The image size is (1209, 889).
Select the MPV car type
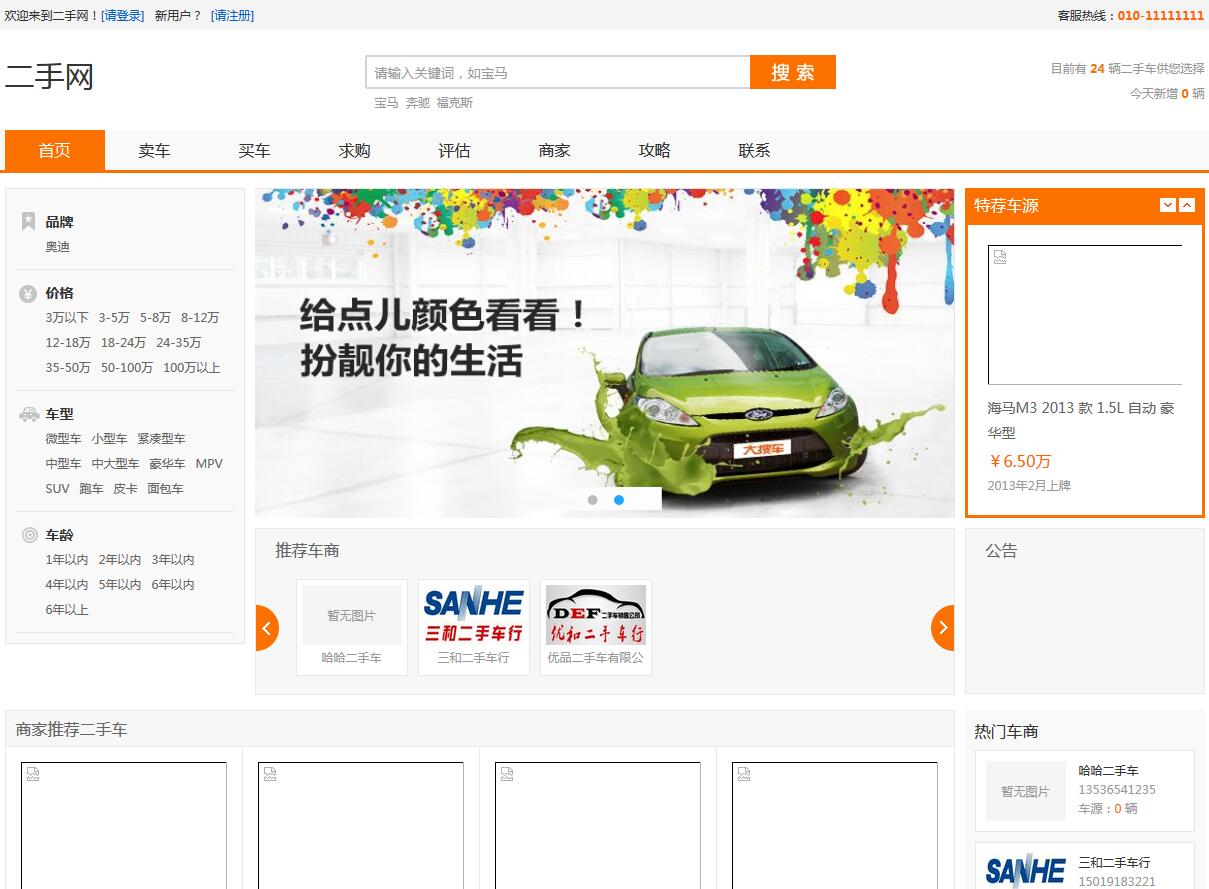[x=209, y=464]
